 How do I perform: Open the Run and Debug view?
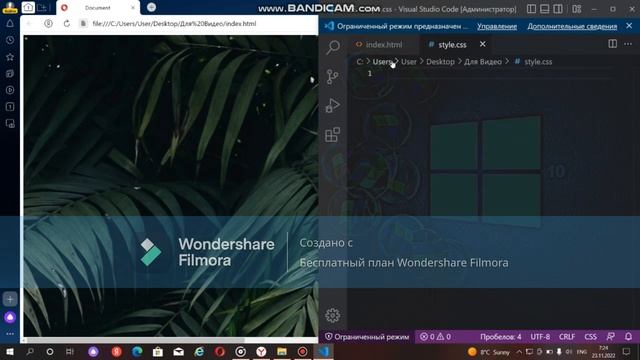[333, 105]
